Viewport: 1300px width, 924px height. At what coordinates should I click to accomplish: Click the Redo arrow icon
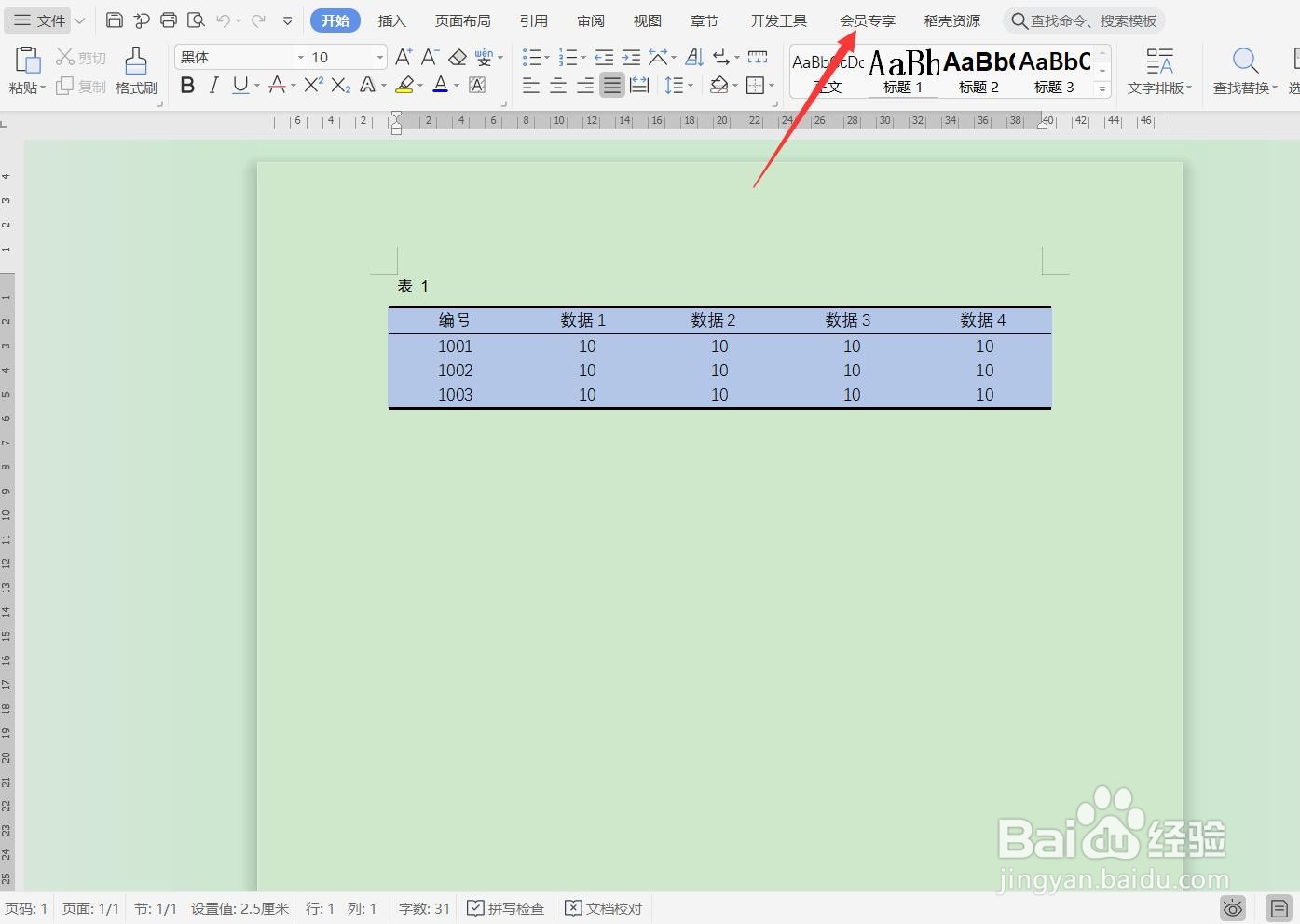click(258, 20)
